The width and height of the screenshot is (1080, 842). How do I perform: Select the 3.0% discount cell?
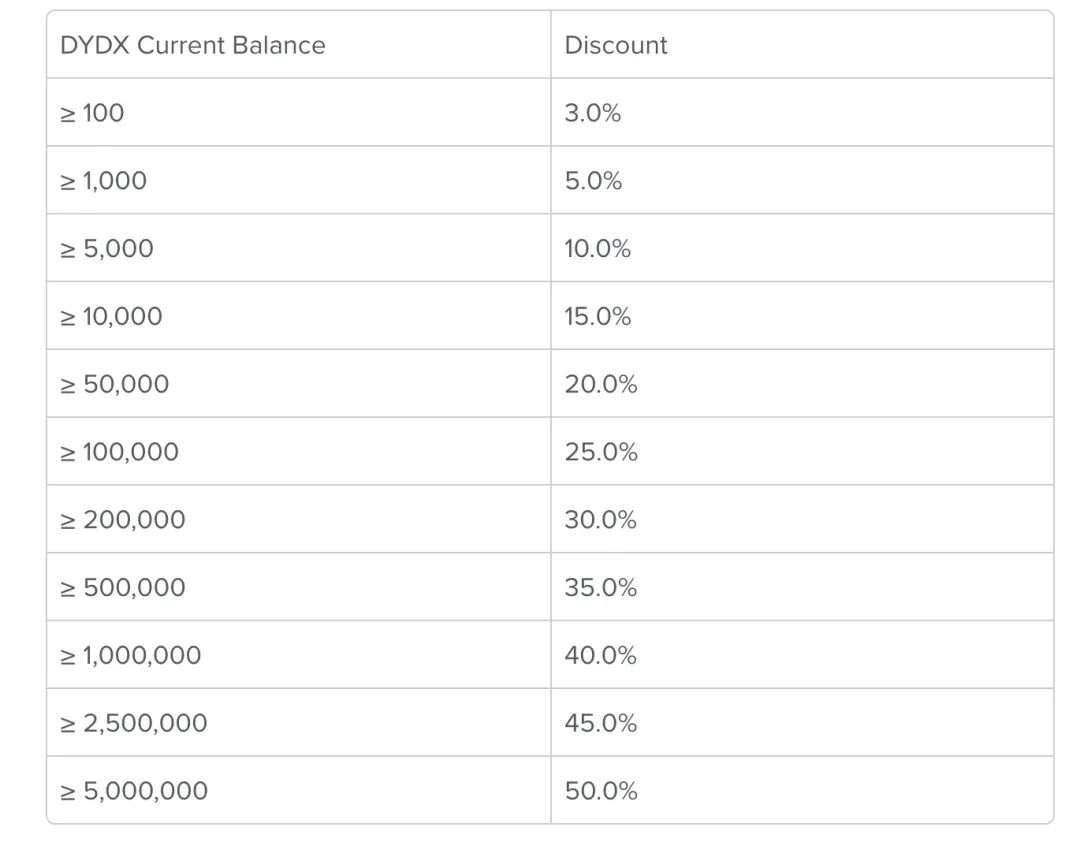(802, 112)
